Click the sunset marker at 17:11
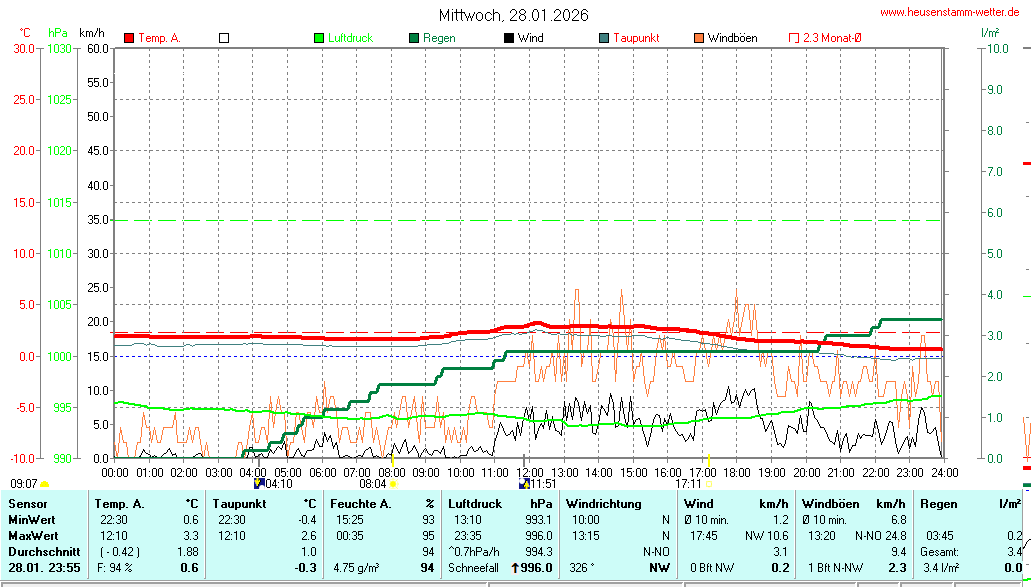Screen dimensions: 1034x587 708,484
